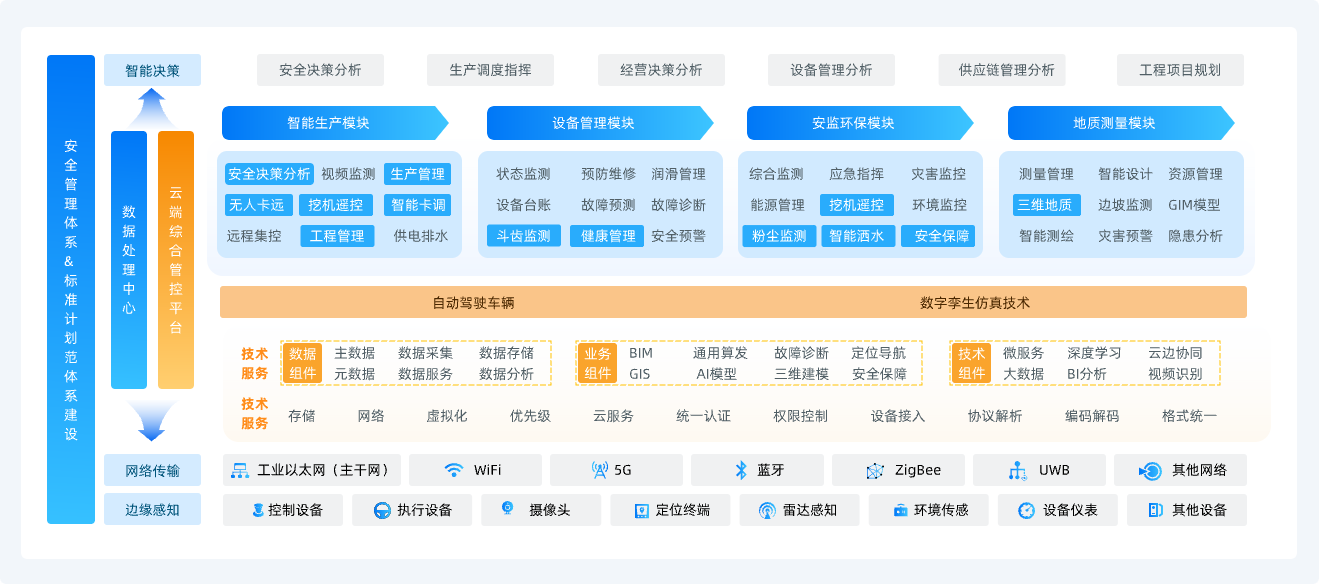Viewport: 1319px width, 584px height.
Task: Click the 工程项目规划 box
Action: [x=1180, y=70]
